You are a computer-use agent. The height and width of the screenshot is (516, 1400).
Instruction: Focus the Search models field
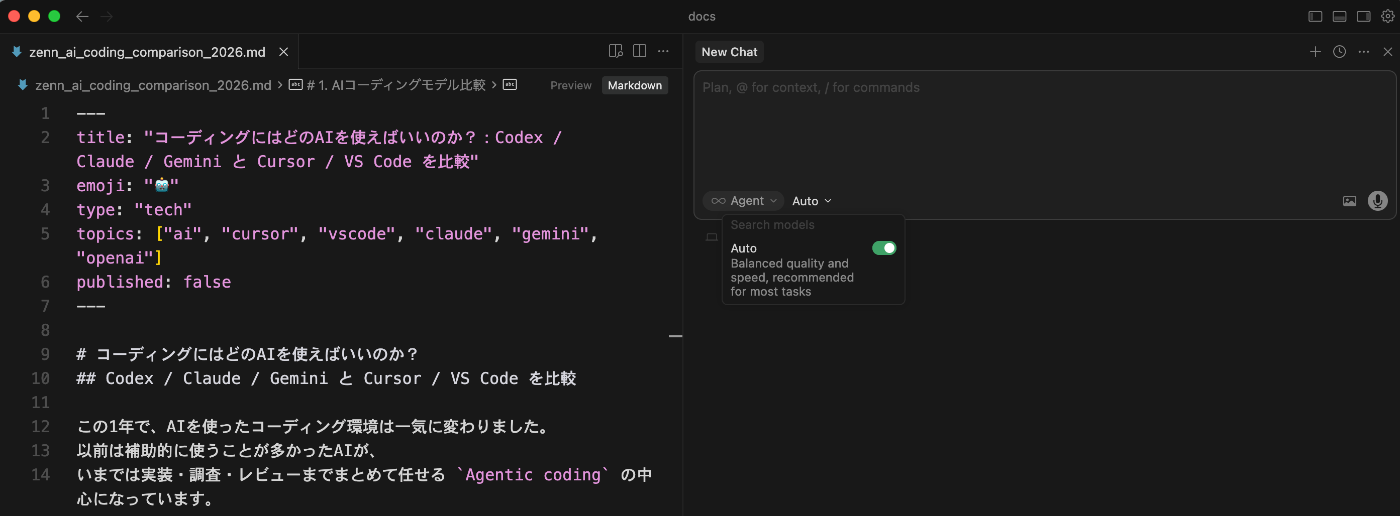[x=813, y=225]
